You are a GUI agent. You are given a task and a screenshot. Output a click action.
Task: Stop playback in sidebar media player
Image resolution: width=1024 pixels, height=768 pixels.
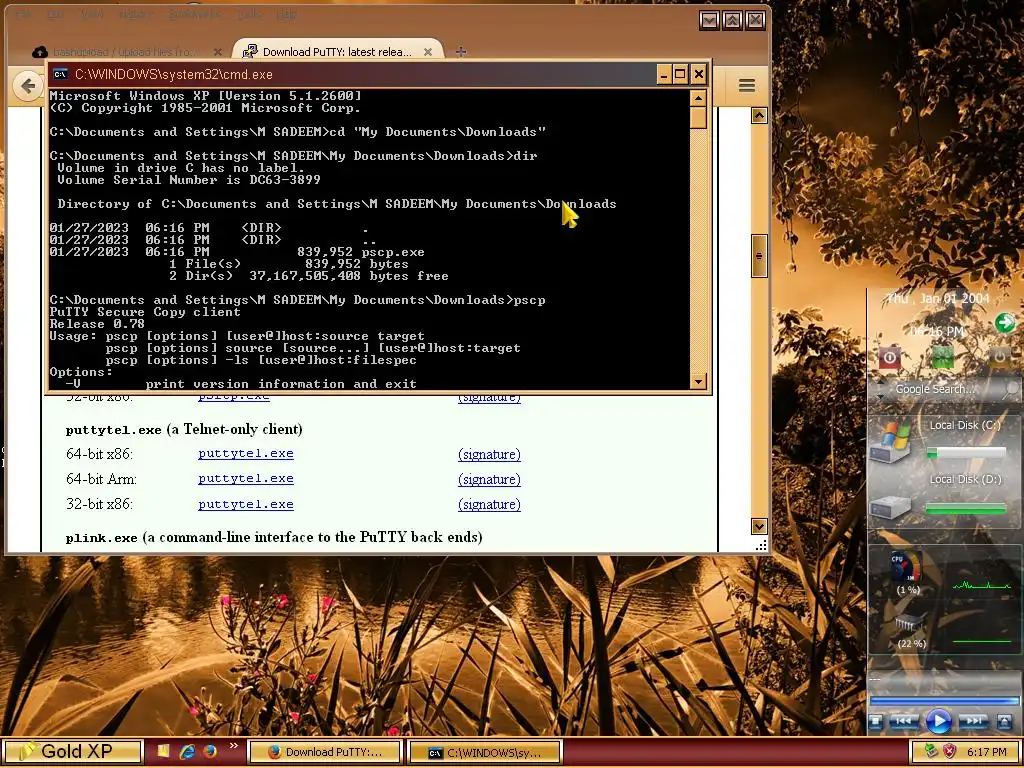point(876,722)
